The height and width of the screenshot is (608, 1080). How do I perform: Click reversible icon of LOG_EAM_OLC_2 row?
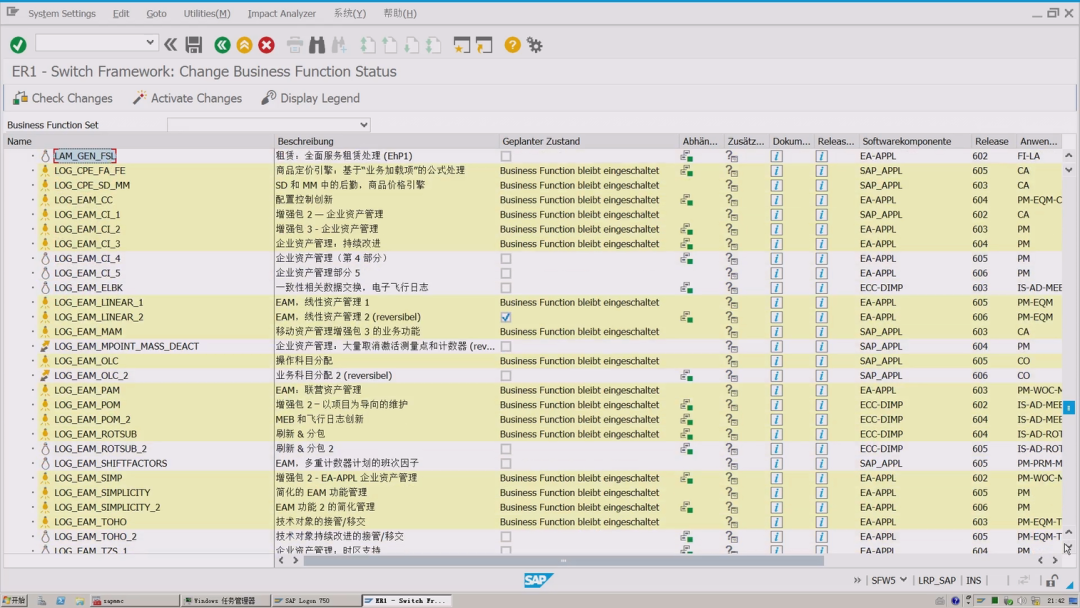tap(45, 375)
